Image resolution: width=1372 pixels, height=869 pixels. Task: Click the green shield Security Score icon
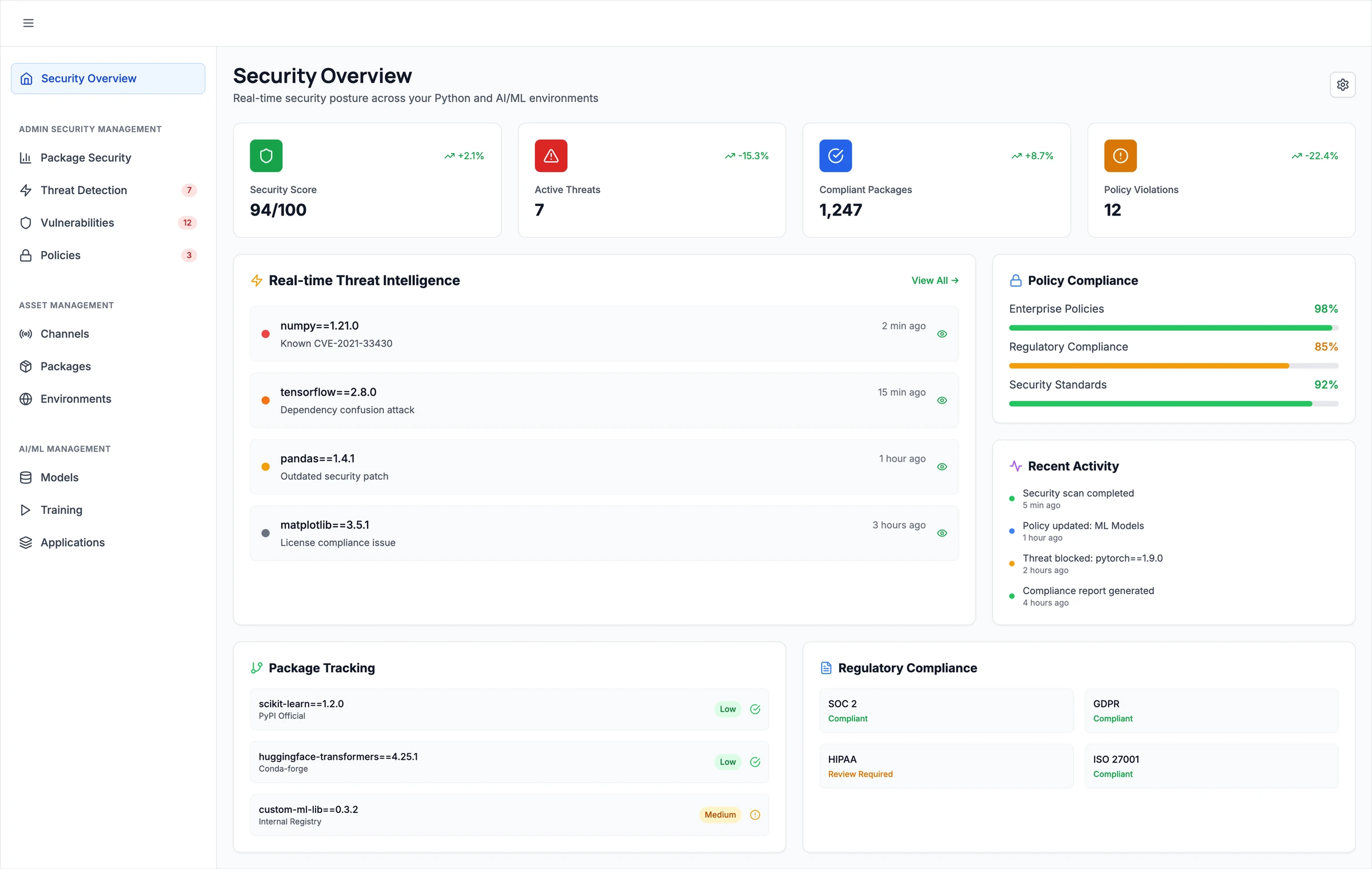tap(266, 156)
